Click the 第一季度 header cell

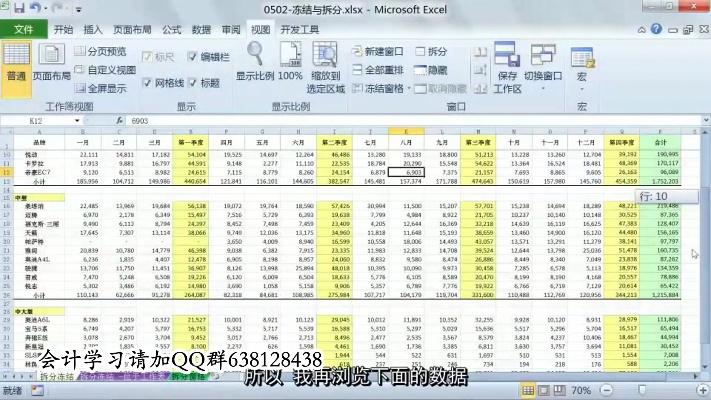click(x=191, y=142)
